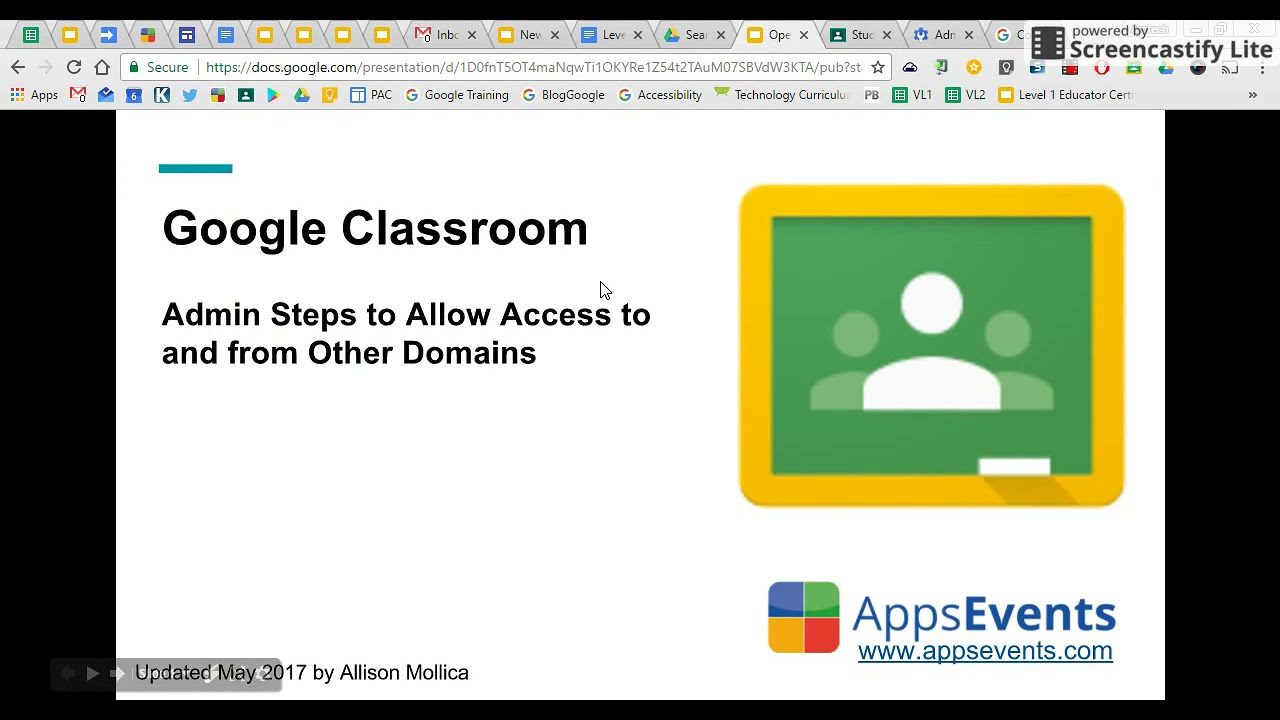Follow the www.appsevents.com link

pos(985,651)
